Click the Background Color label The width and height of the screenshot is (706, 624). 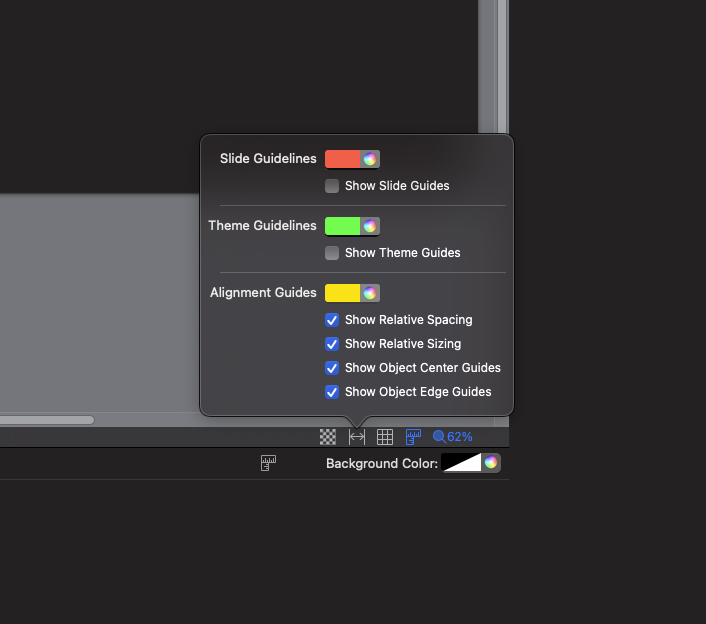coord(382,463)
